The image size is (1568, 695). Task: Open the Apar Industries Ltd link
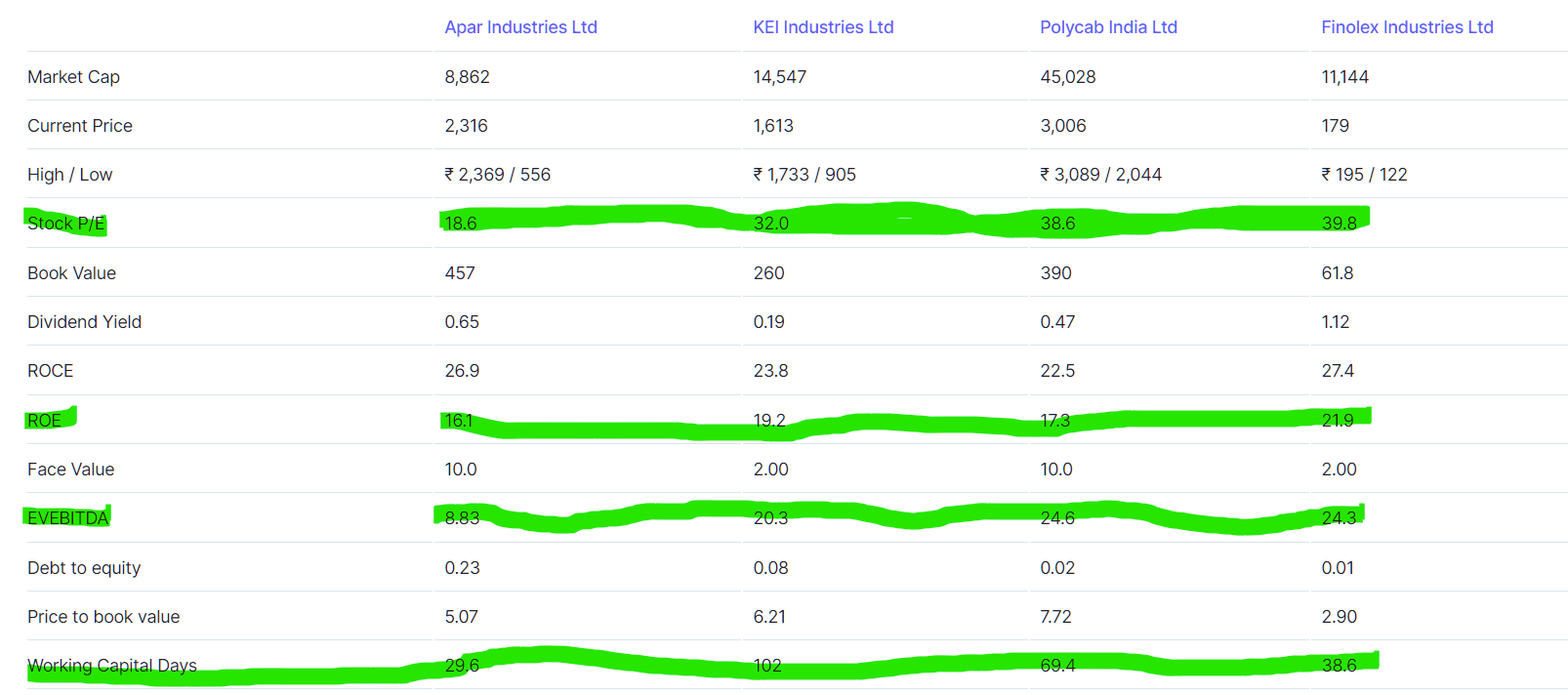[520, 27]
